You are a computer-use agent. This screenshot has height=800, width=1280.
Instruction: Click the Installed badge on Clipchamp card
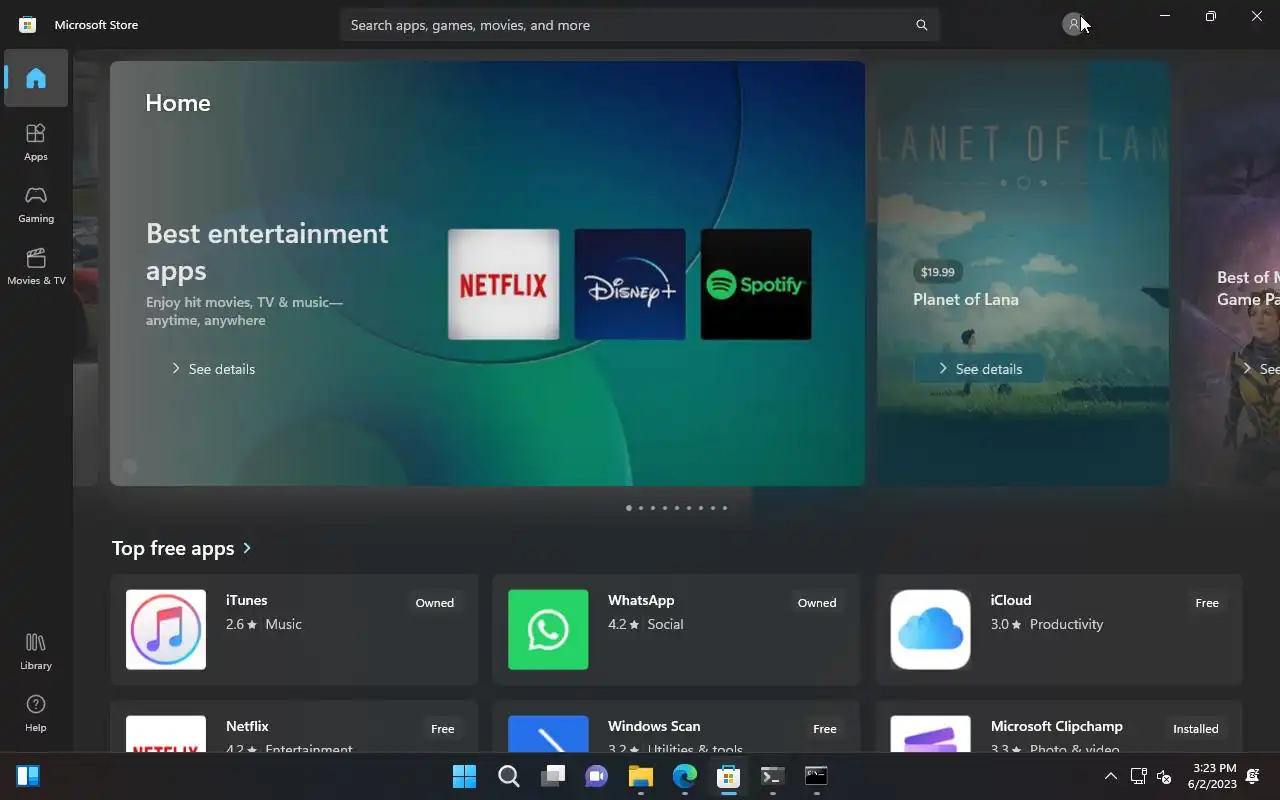[1196, 729]
